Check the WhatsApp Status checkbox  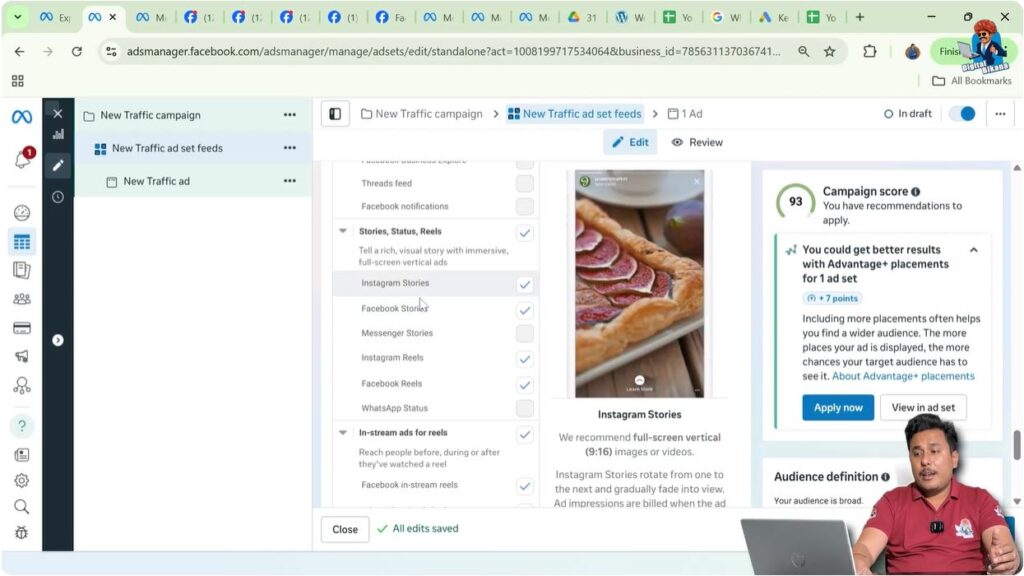coord(524,409)
